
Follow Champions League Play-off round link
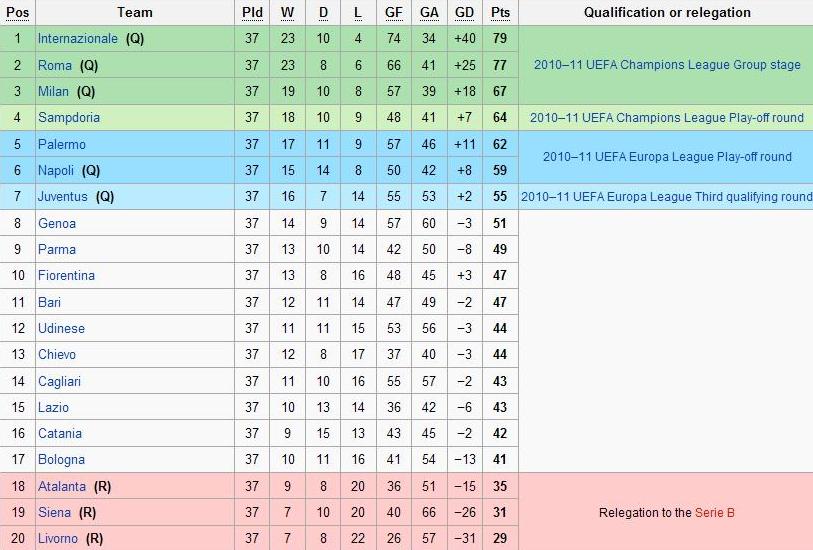pyautogui.click(x=667, y=118)
